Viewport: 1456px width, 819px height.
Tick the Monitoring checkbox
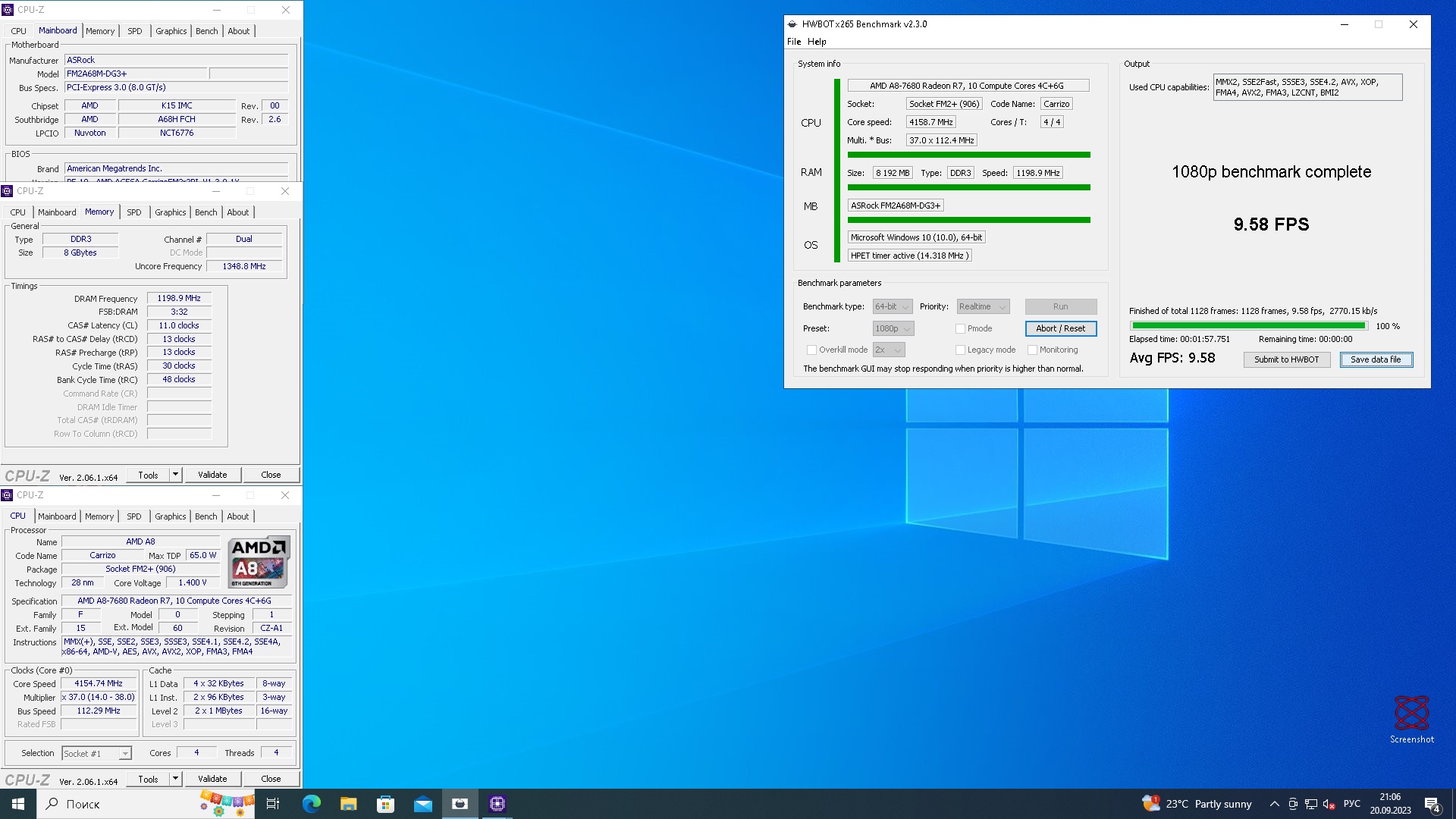[x=1032, y=350]
